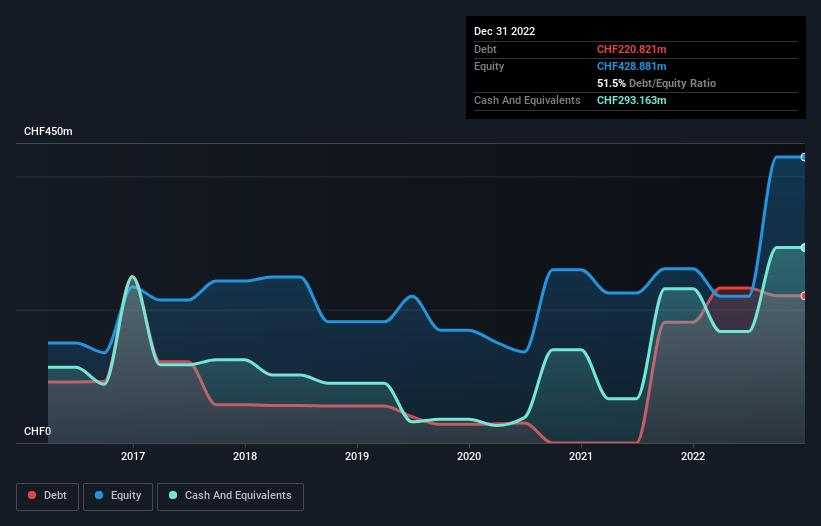
Task: Click the blue Equity legend dot
Action: (x=99, y=495)
